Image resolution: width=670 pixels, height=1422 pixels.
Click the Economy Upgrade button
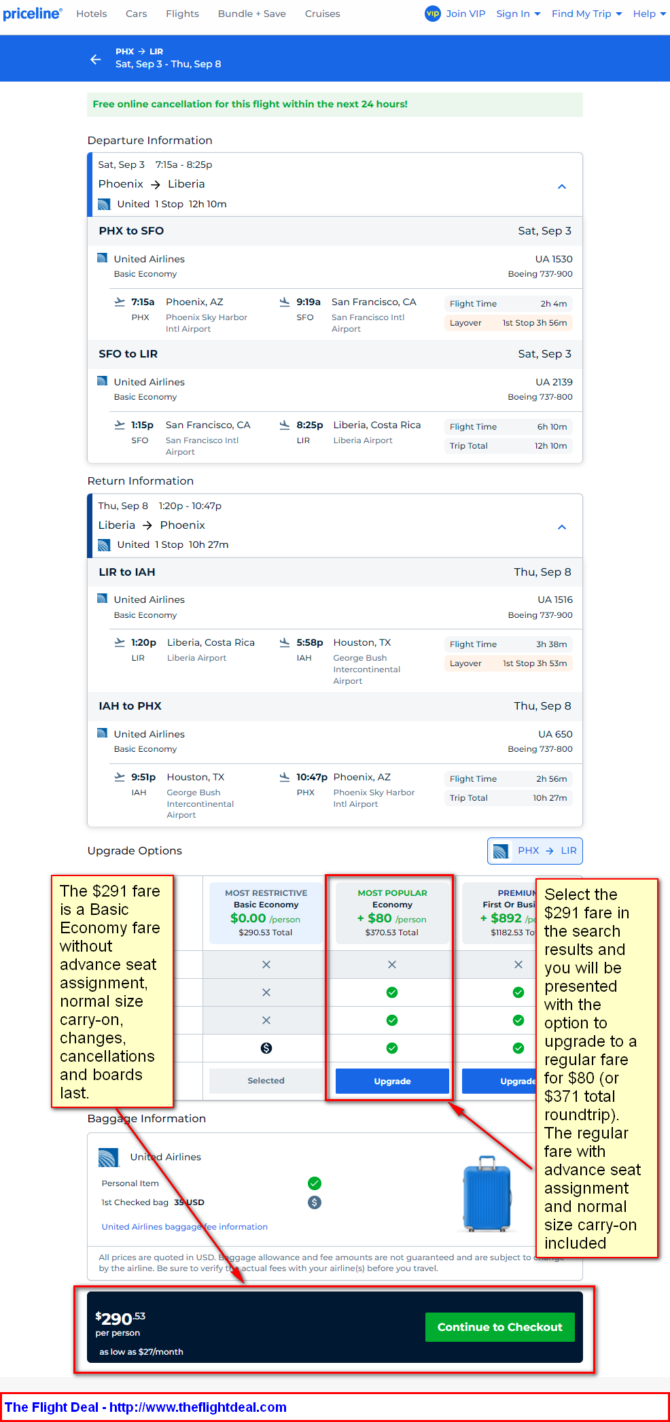click(x=392, y=1081)
